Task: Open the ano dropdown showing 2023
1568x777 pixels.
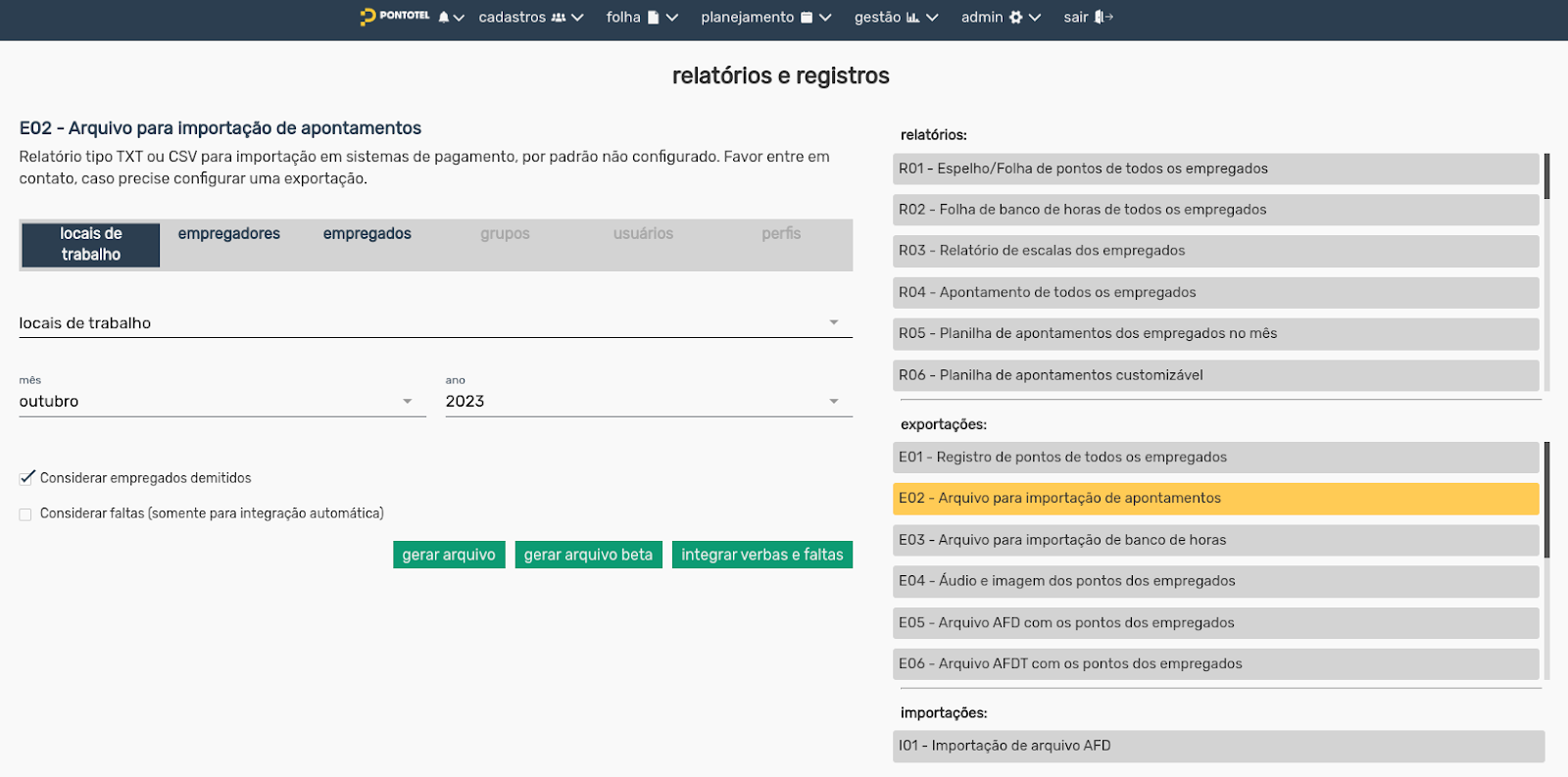Action: click(x=649, y=401)
